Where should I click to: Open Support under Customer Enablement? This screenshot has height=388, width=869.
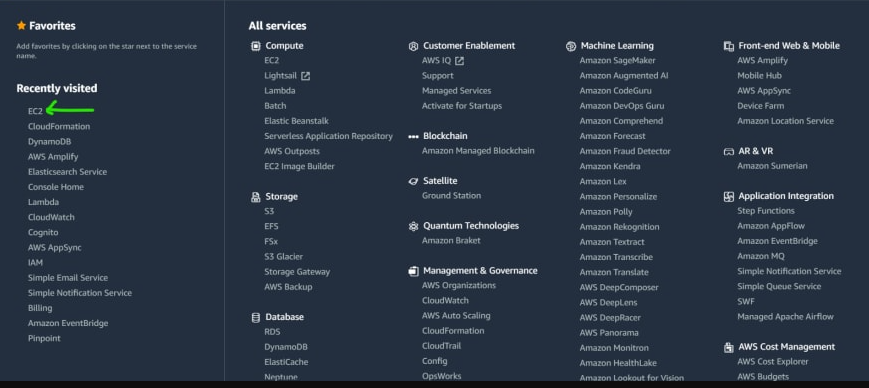(x=437, y=76)
